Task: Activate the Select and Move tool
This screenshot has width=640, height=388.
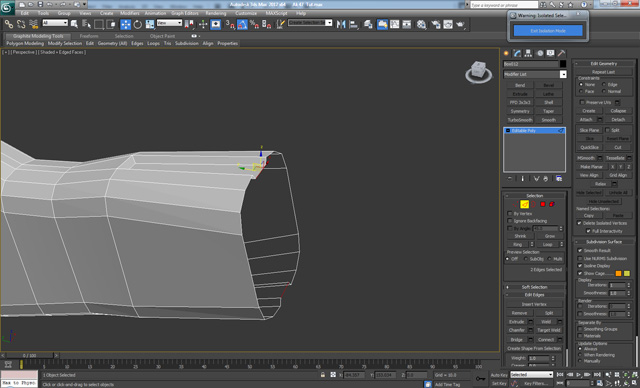Action: 126,24
